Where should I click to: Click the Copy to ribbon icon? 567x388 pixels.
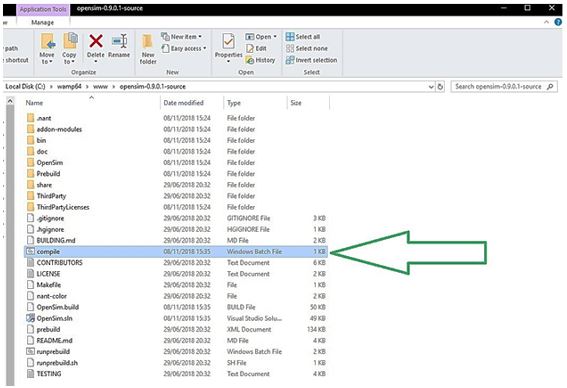point(70,41)
